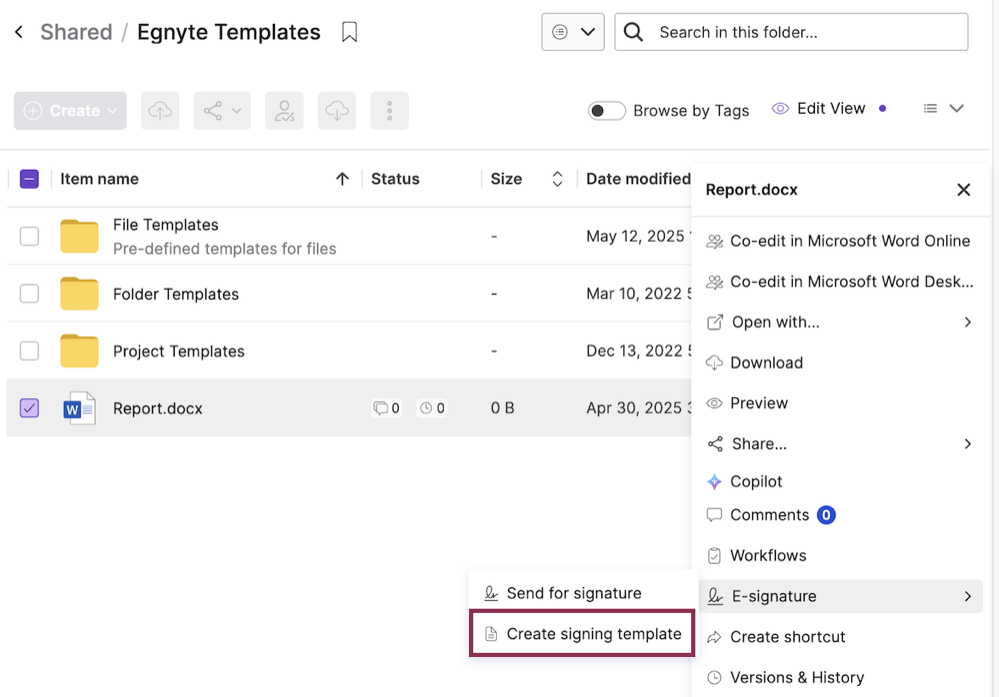Toggle Browse by Tags switch

pos(606,111)
